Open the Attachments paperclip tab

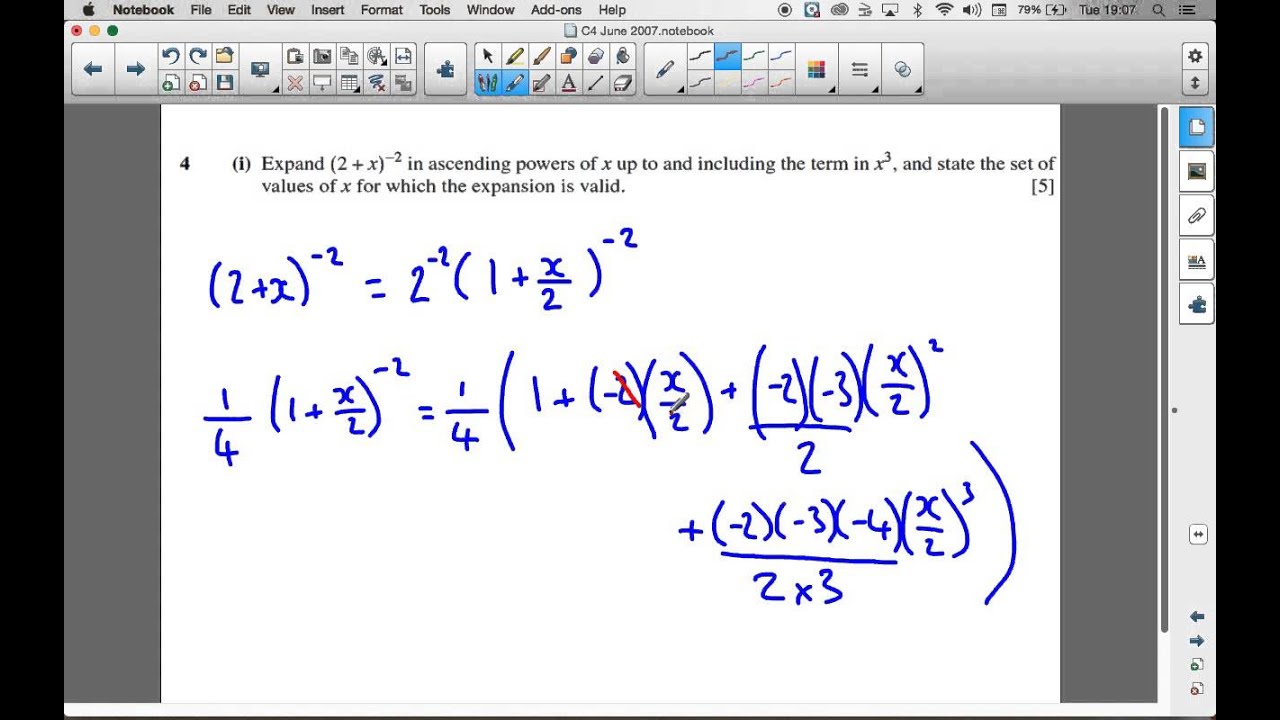tap(1197, 215)
